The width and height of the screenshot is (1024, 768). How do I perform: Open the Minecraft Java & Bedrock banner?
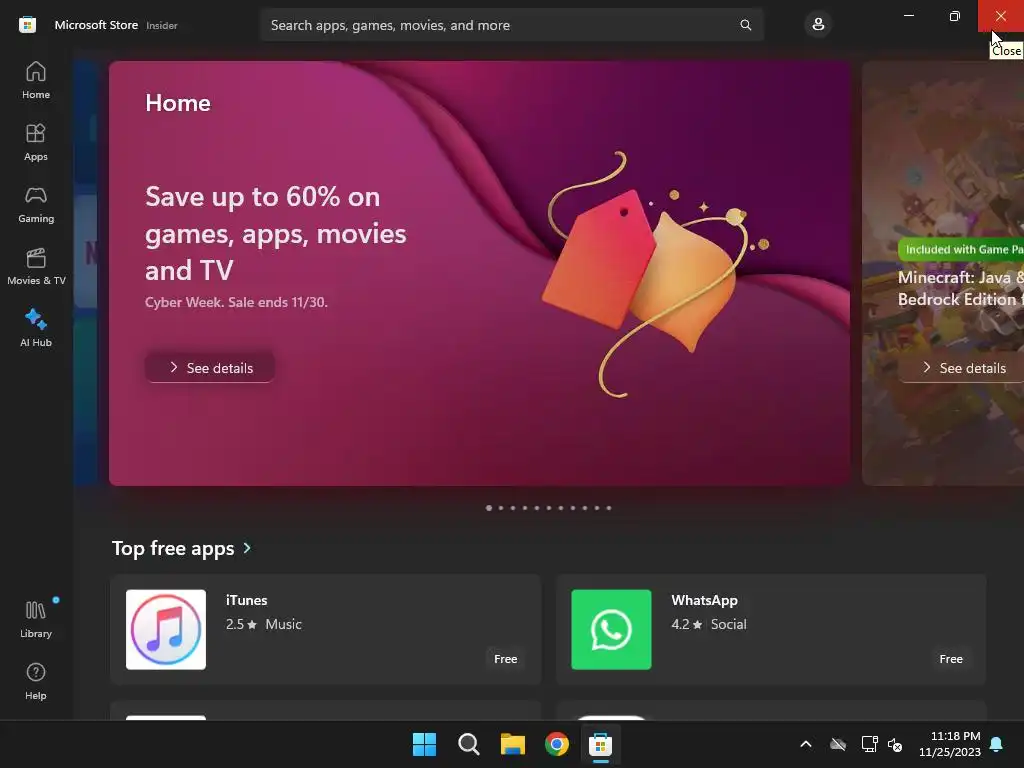[x=943, y=273]
